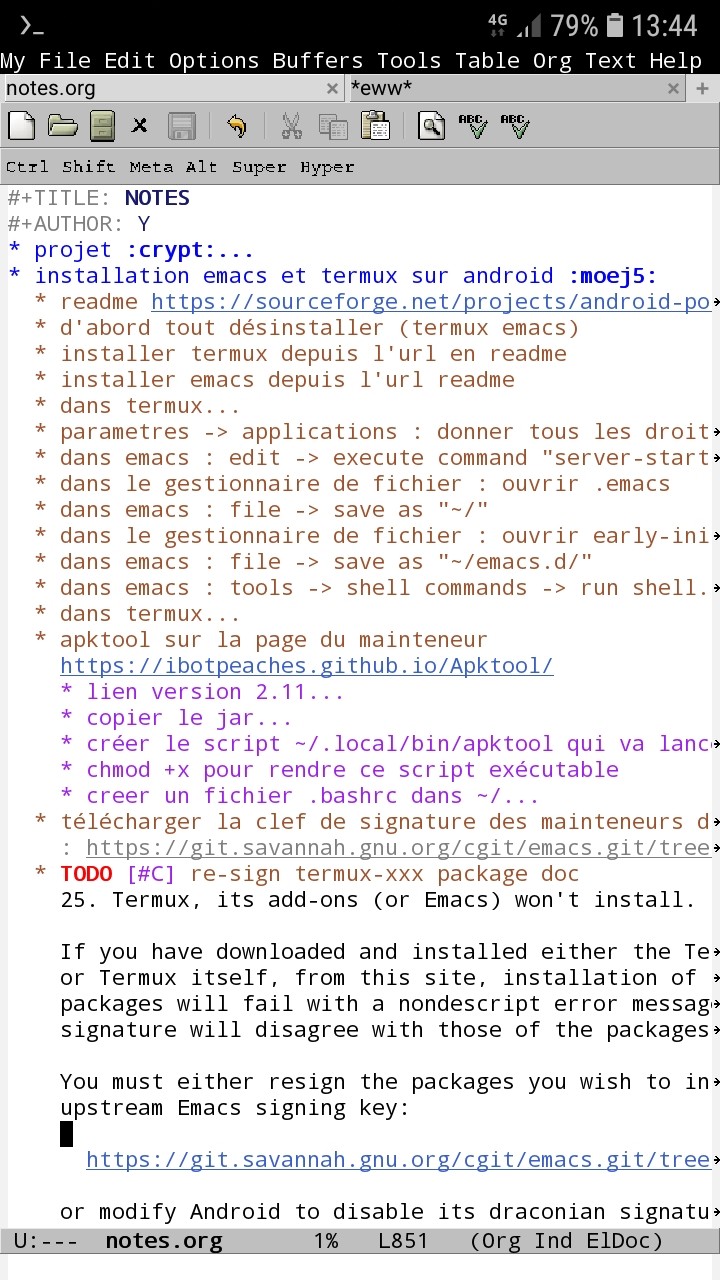Add a new tab with plus button
Viewport: 720px width, 1280px height.
coord(703,89)
